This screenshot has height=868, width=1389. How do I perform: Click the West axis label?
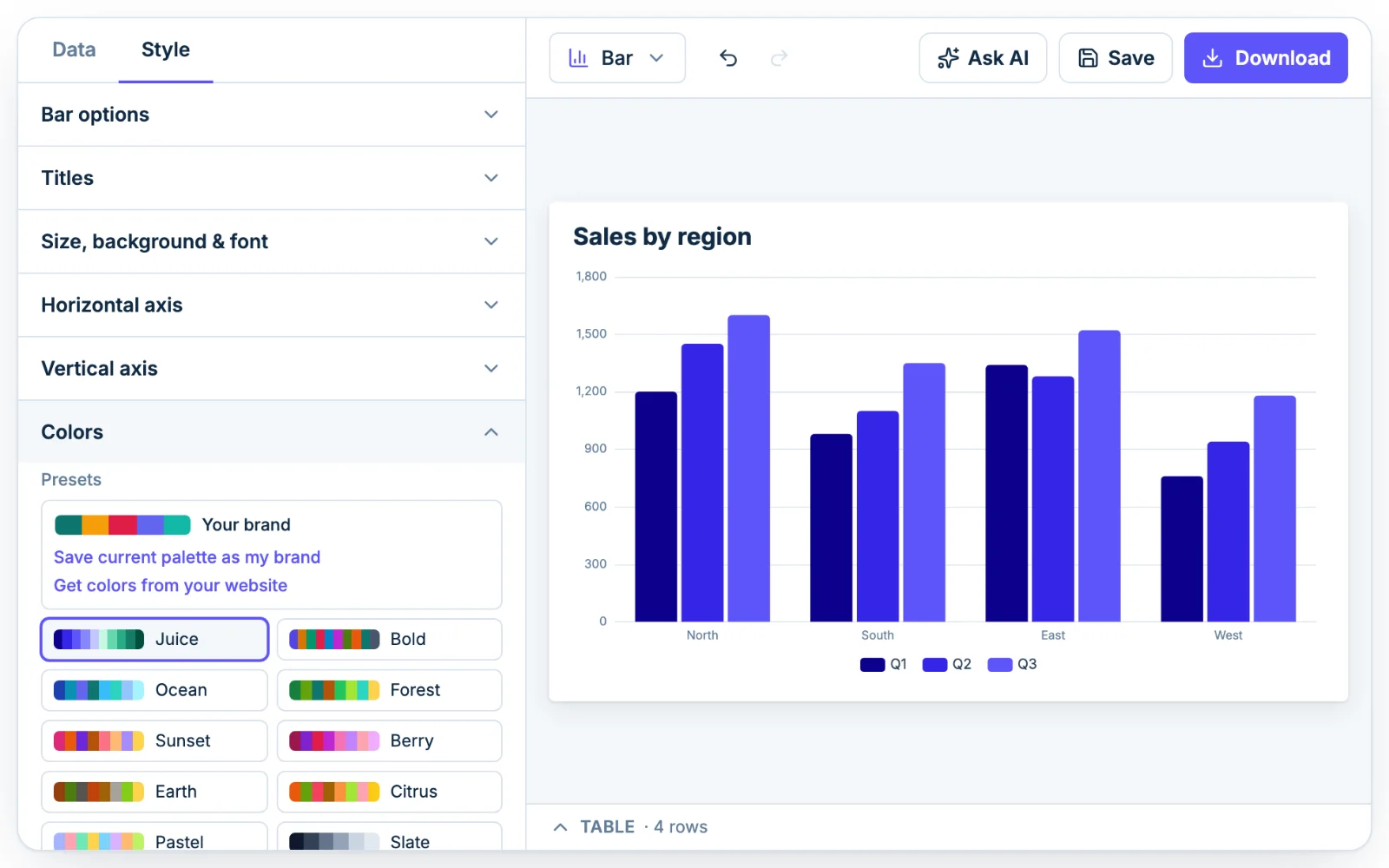[x=1228, y=635]
